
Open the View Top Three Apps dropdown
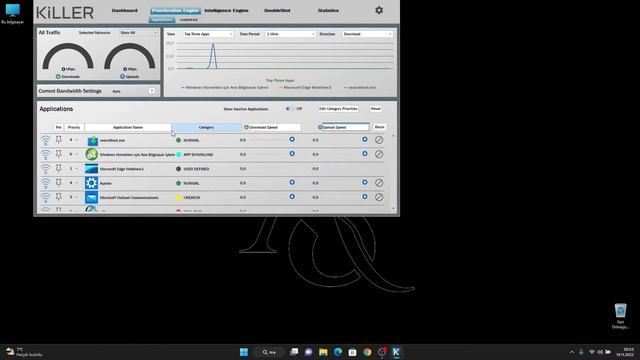coord(208,34)
